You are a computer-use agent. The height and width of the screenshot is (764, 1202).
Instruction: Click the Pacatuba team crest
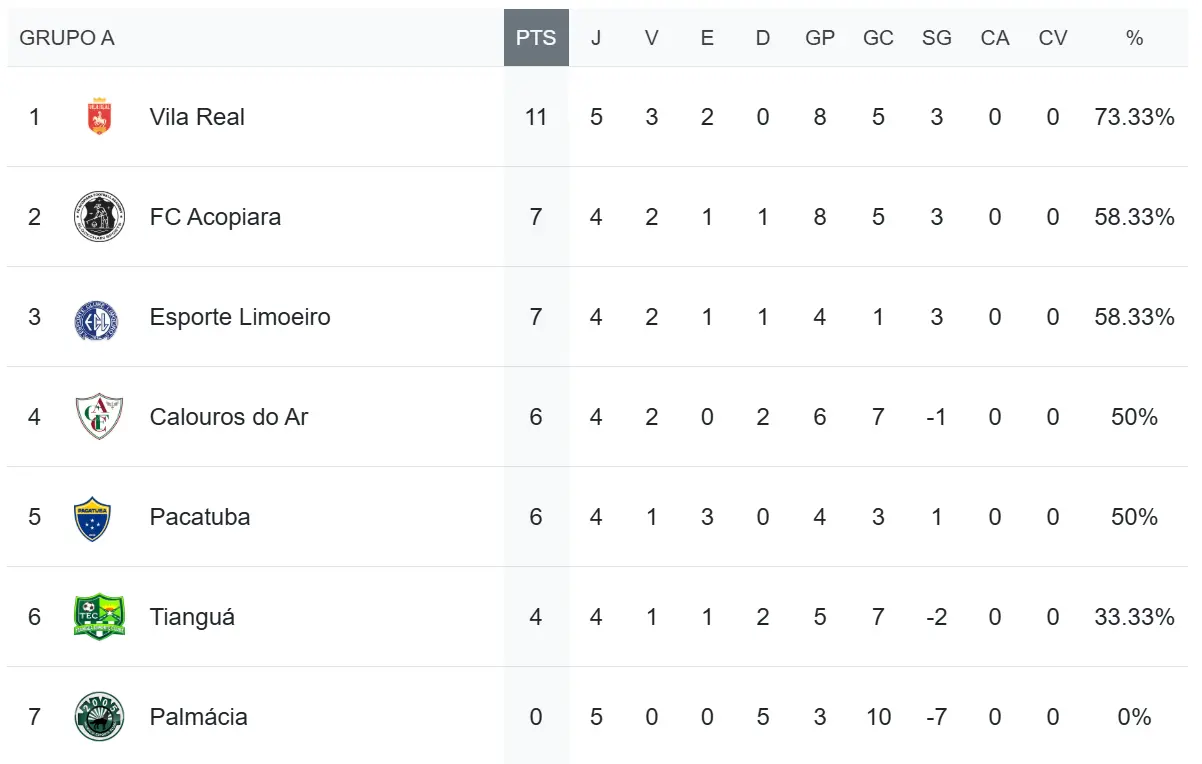pos(92,519)
